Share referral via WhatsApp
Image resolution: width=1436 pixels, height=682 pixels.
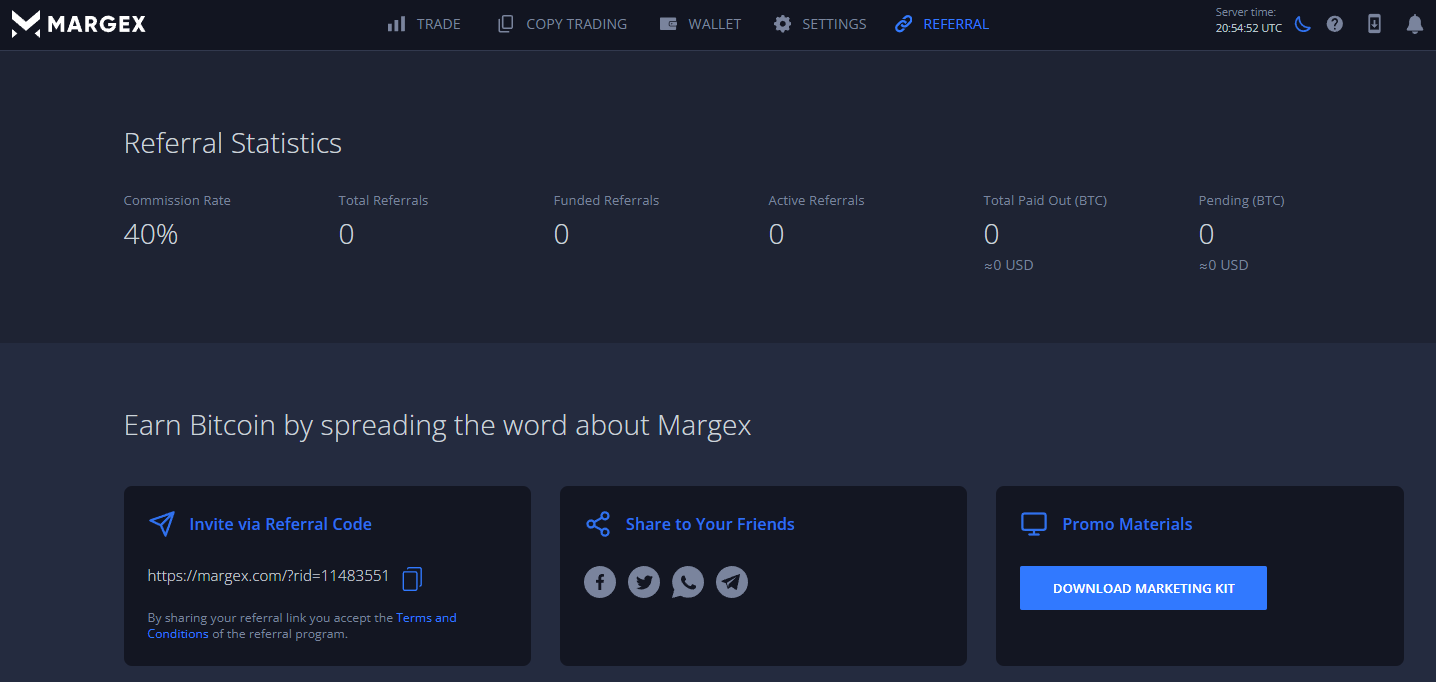click(x=688, y=582)
